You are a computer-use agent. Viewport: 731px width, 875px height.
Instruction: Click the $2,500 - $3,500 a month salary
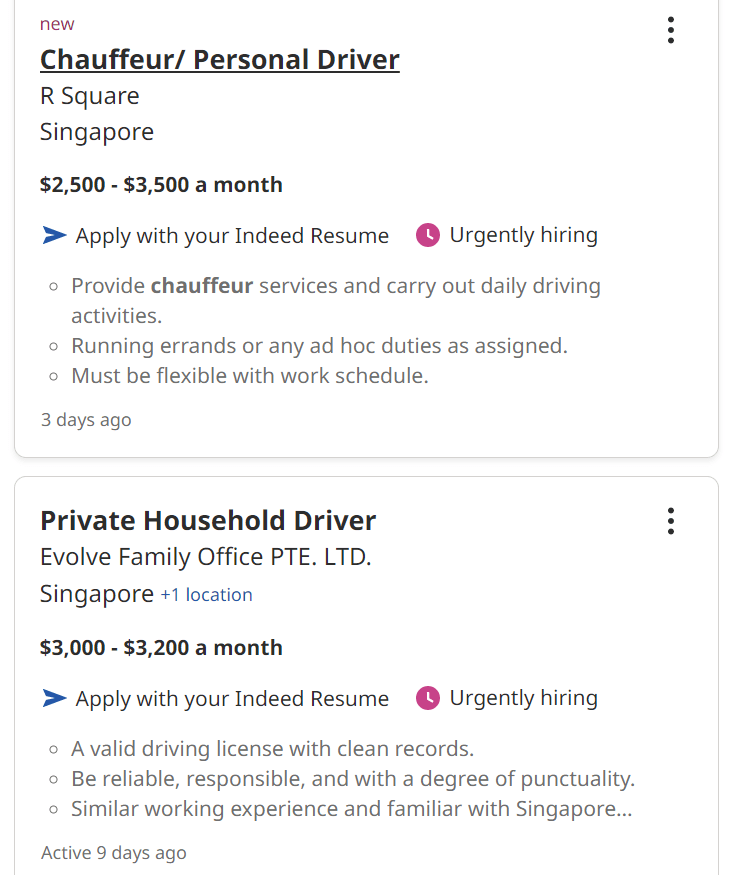161,185
